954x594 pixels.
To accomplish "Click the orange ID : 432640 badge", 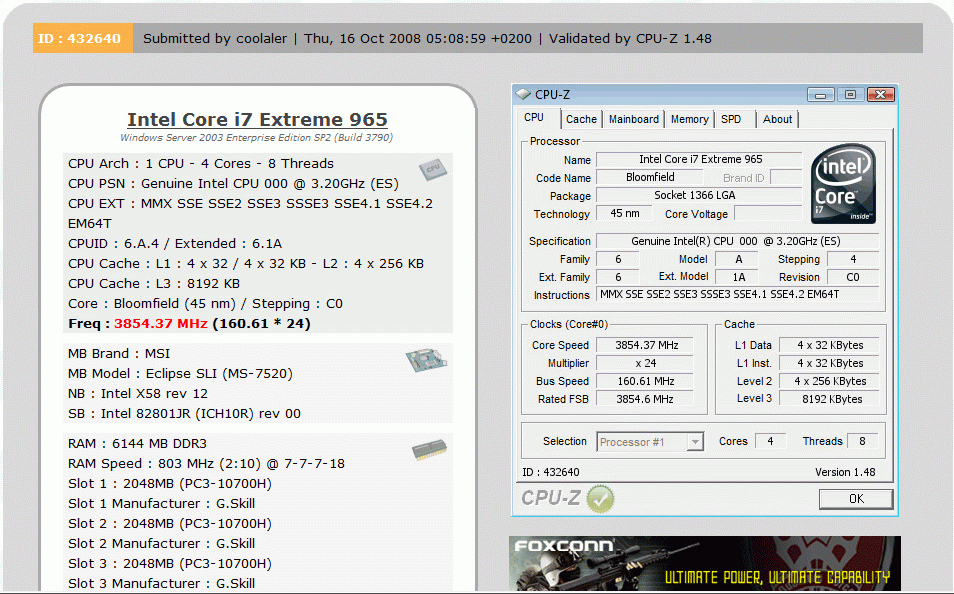I will point(83,38).
